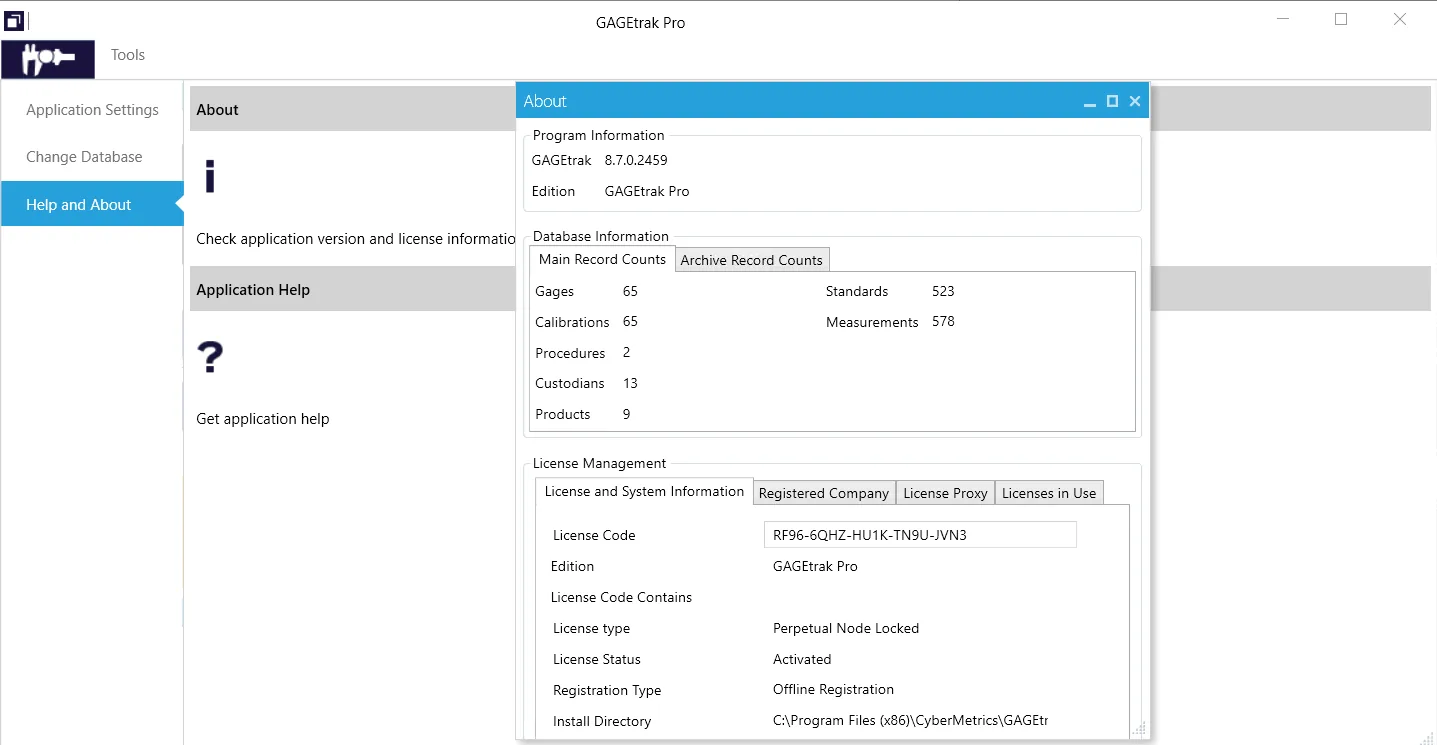
Task: Click the "Offline Registration" value
Action: [x=833, y=690]
